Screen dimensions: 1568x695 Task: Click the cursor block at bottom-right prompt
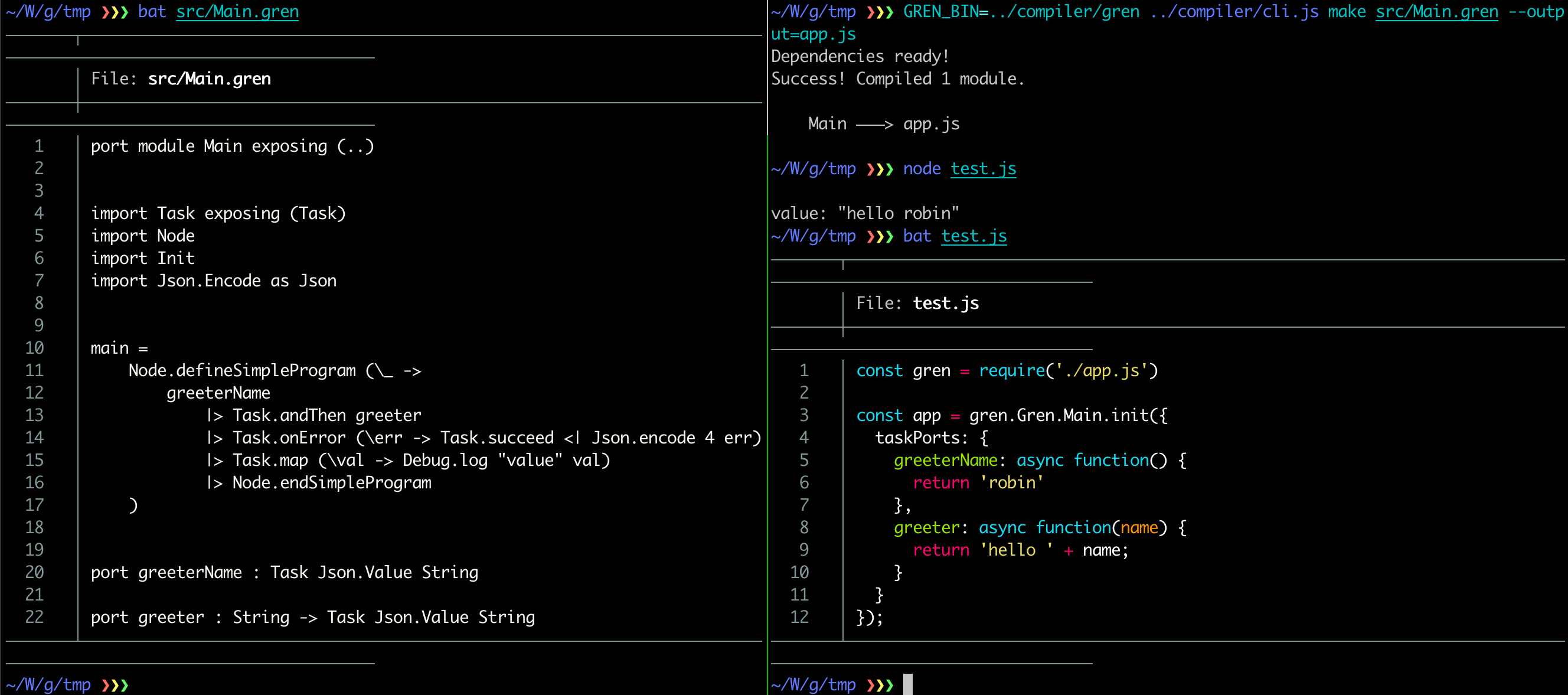point(907,684)
